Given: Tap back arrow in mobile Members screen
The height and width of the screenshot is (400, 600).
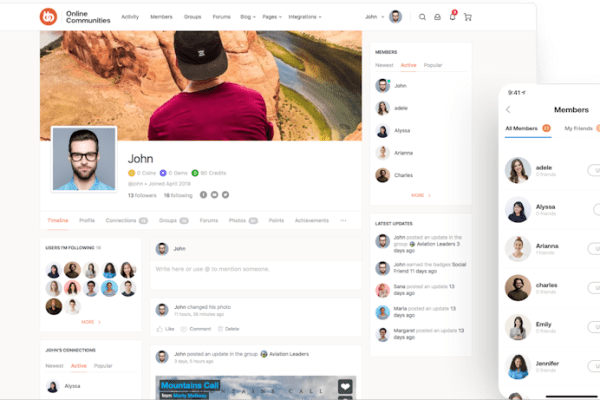Looking at the screenshot, I should 508,109.
